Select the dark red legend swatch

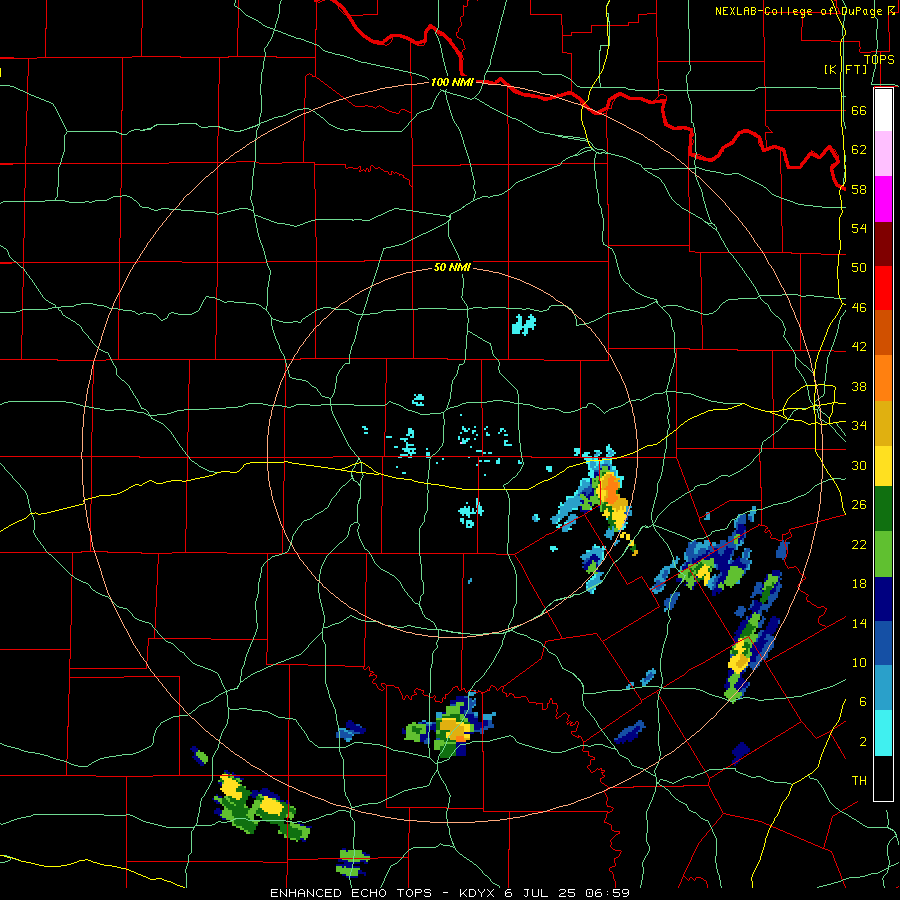tap(883, 243)
